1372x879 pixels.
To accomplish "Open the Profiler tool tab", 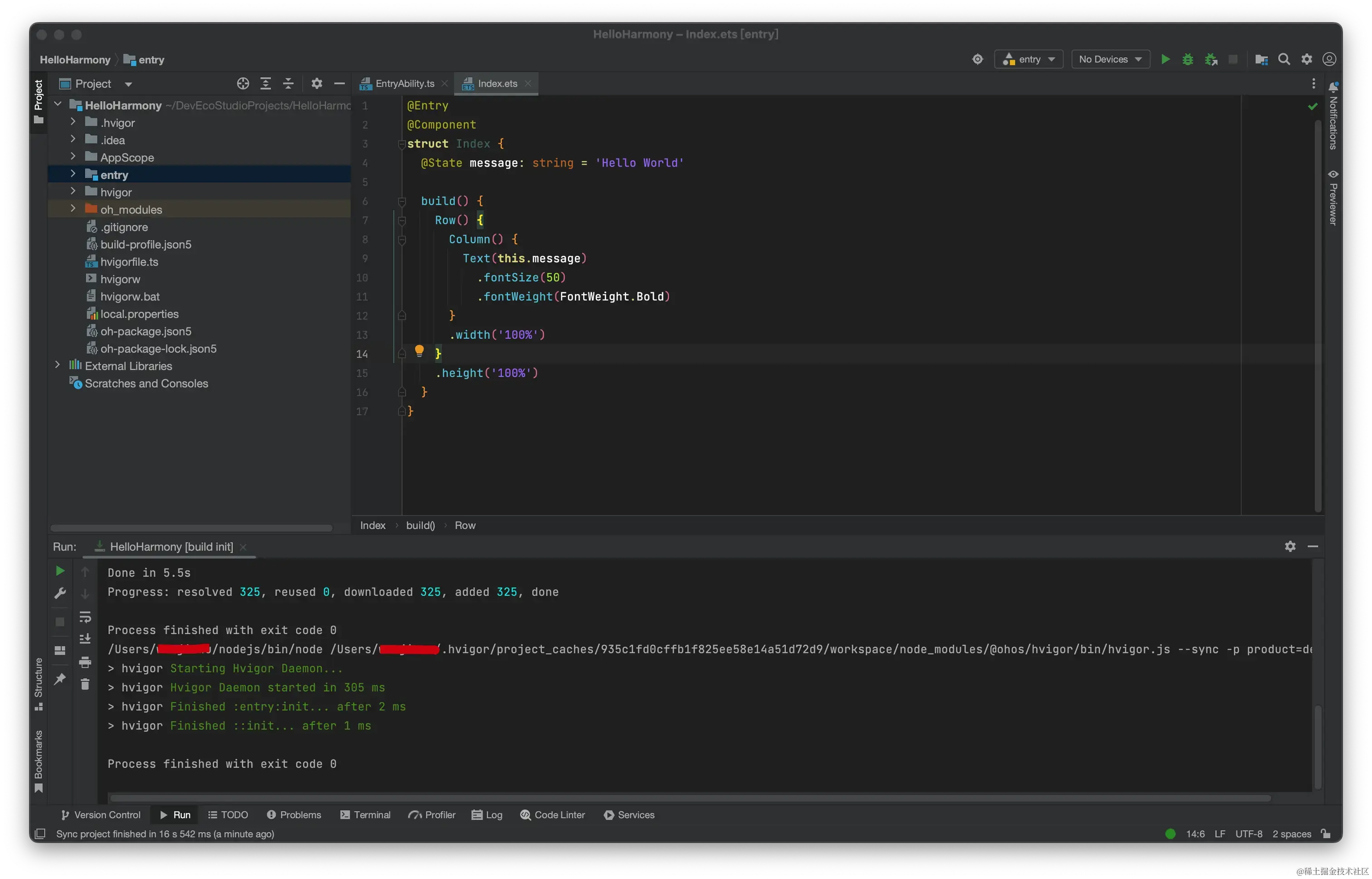I will [431, 815].
